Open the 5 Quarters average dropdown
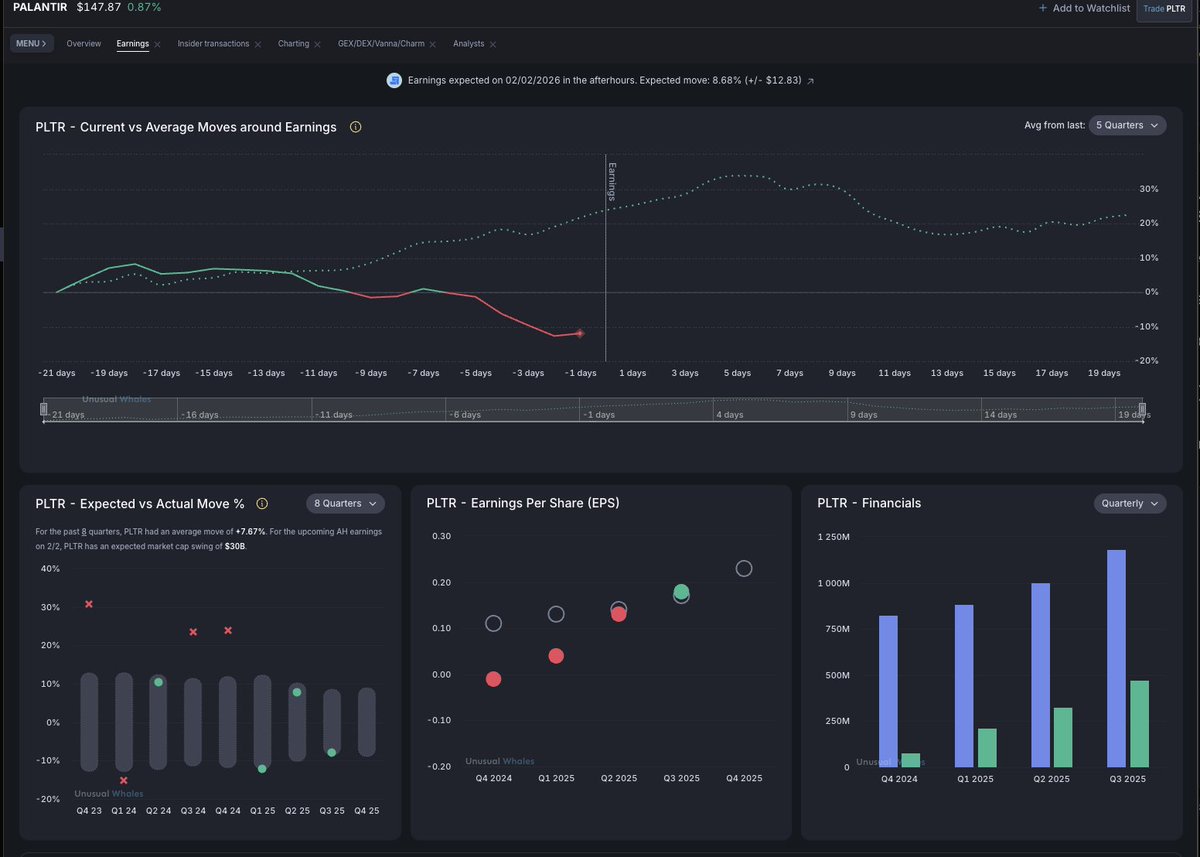This screenshot has height=857, width=1200. (1126, 125)
